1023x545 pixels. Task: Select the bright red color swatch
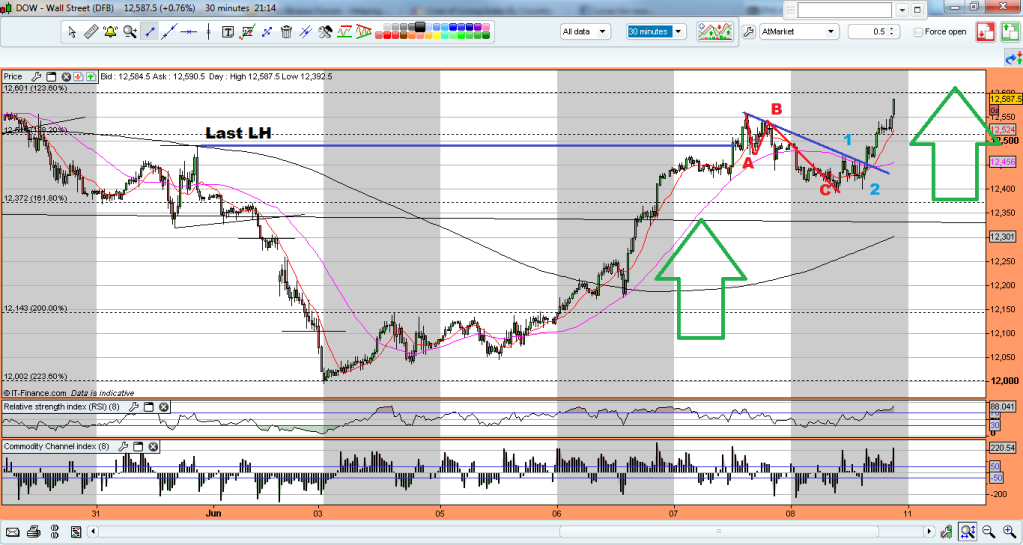pyautogui.click(x=387, y=35)
